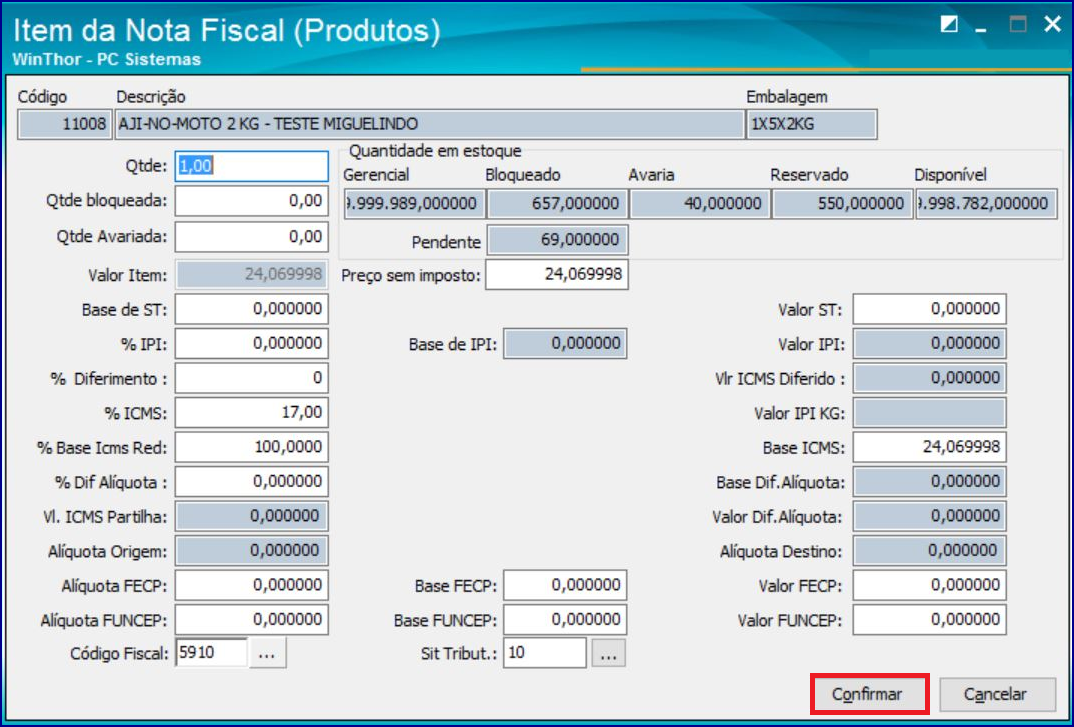Viewport: 1074px width, 727px height.
Task: Click the Reservado stock value 550,000000
Action: point(842,204)
